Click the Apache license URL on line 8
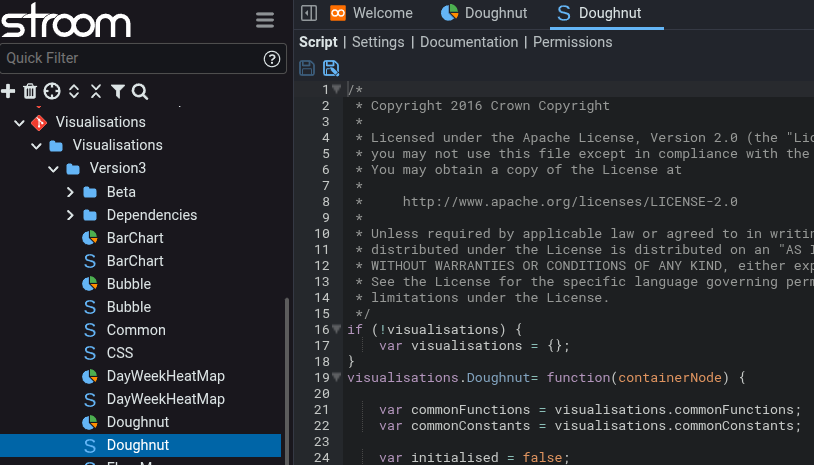The height and width of the screenshot is (465, 814). point(570,201)
